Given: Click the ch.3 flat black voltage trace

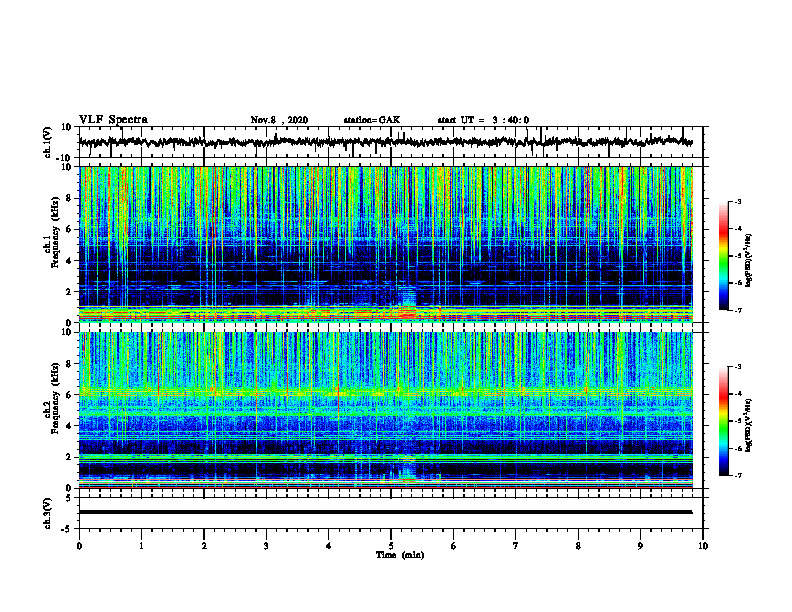Looking at the screenshot, I should (386, 512).
